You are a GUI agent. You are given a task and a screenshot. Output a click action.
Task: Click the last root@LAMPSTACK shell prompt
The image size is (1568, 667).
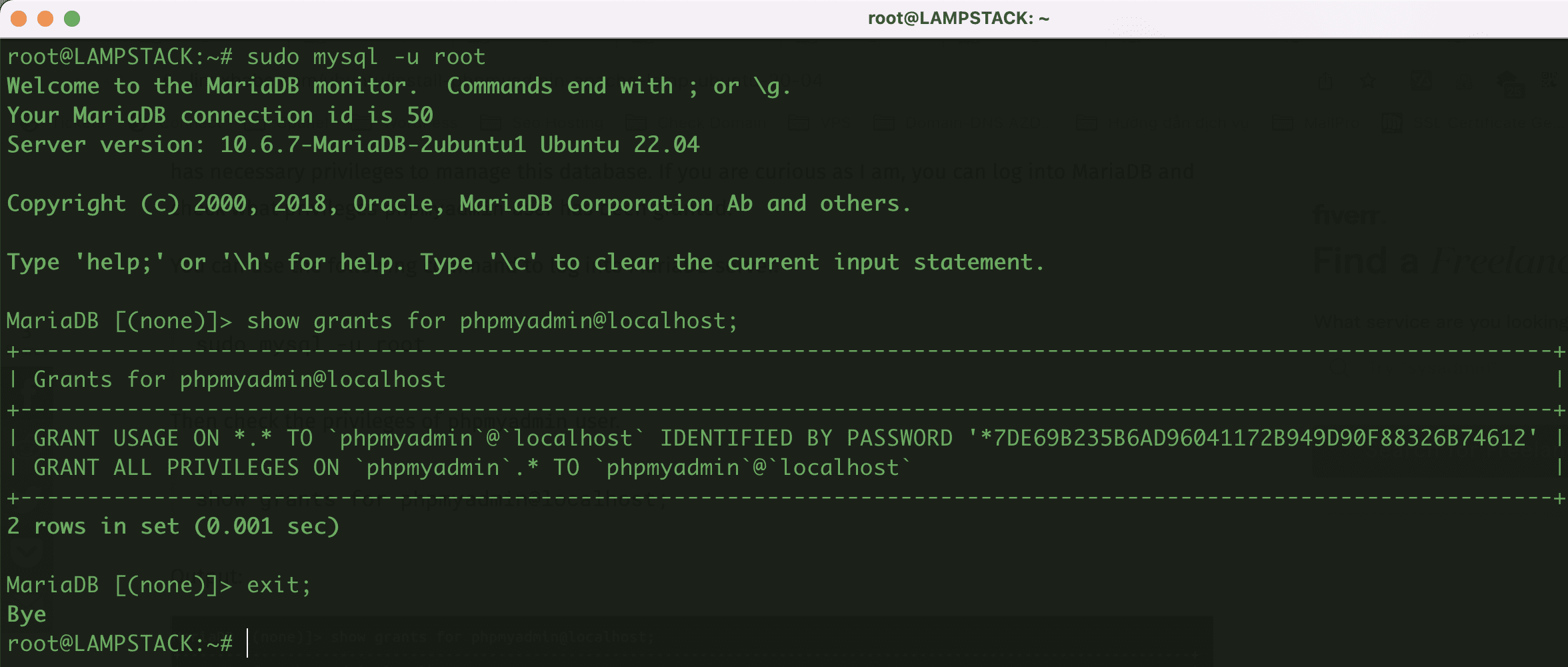[x=119, y=644]
